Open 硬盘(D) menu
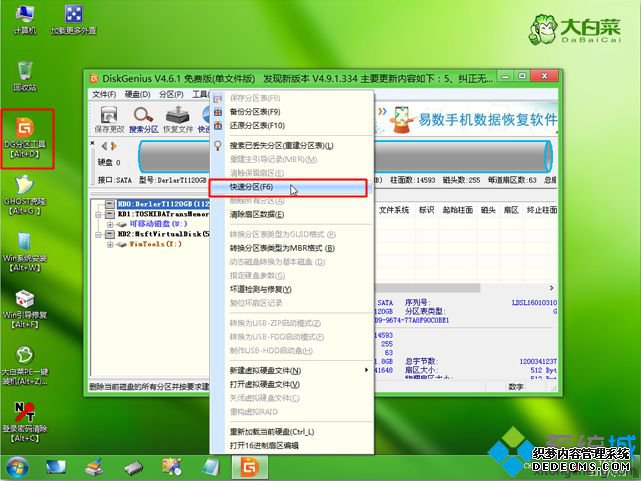This screenshot has width=641, height=481. tap(137, 94)
